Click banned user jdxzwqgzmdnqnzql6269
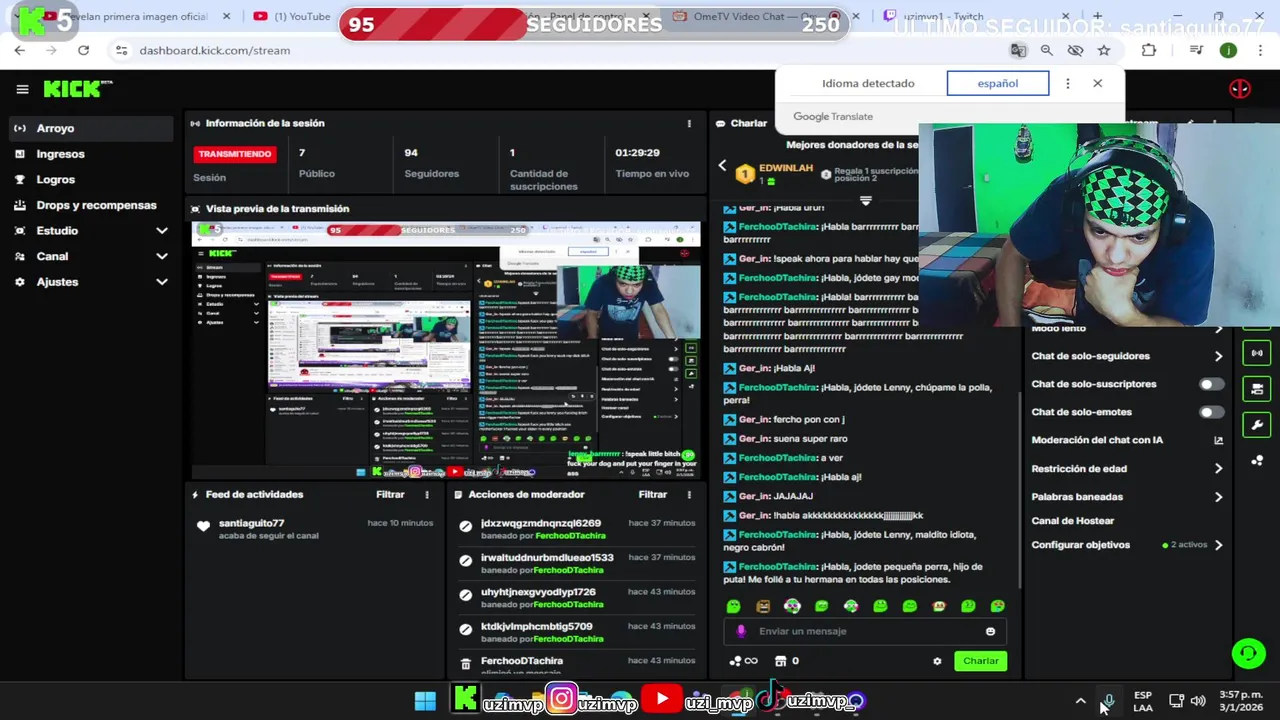 pos(541,523)
